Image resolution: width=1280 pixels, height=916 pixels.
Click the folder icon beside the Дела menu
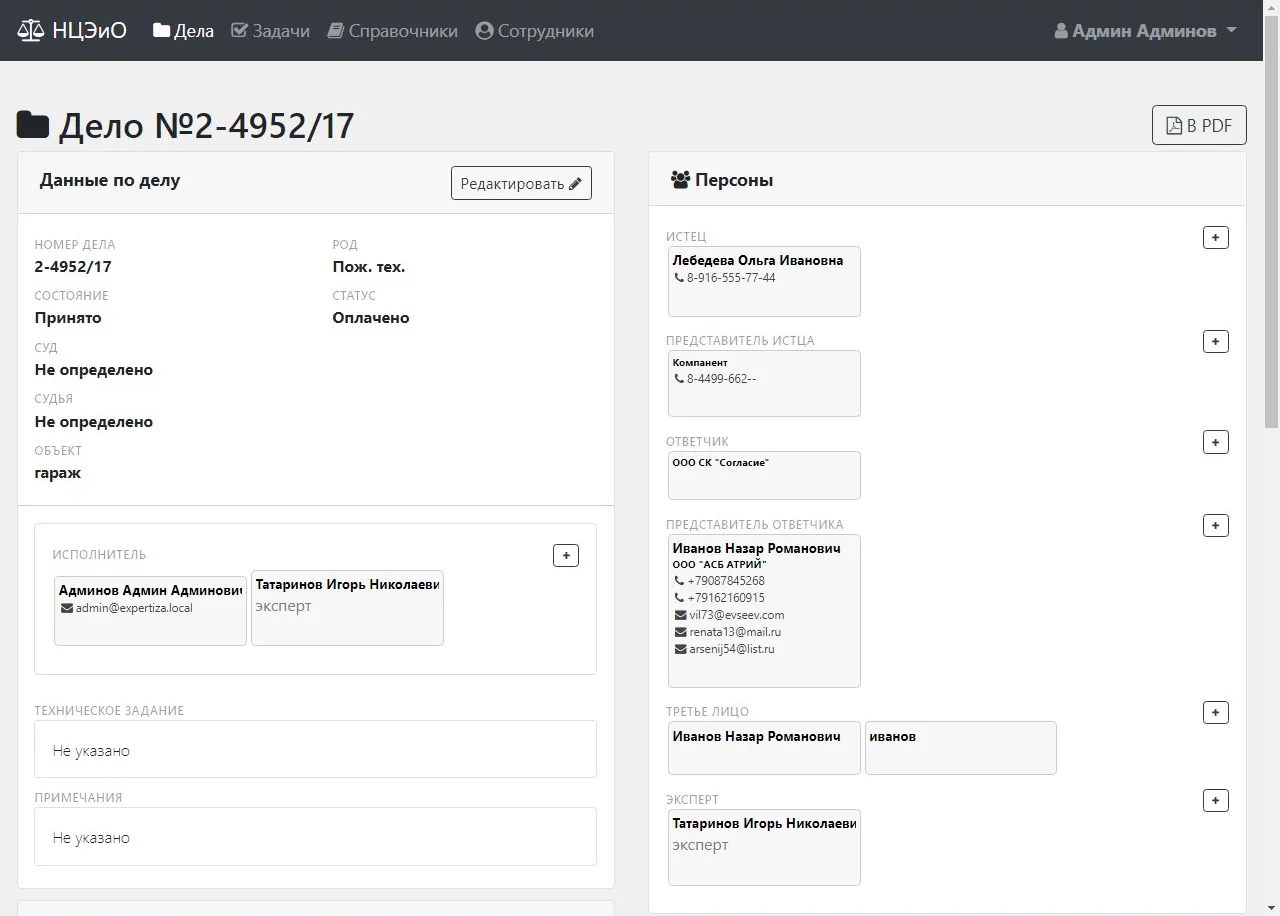(x=160, y=30)
